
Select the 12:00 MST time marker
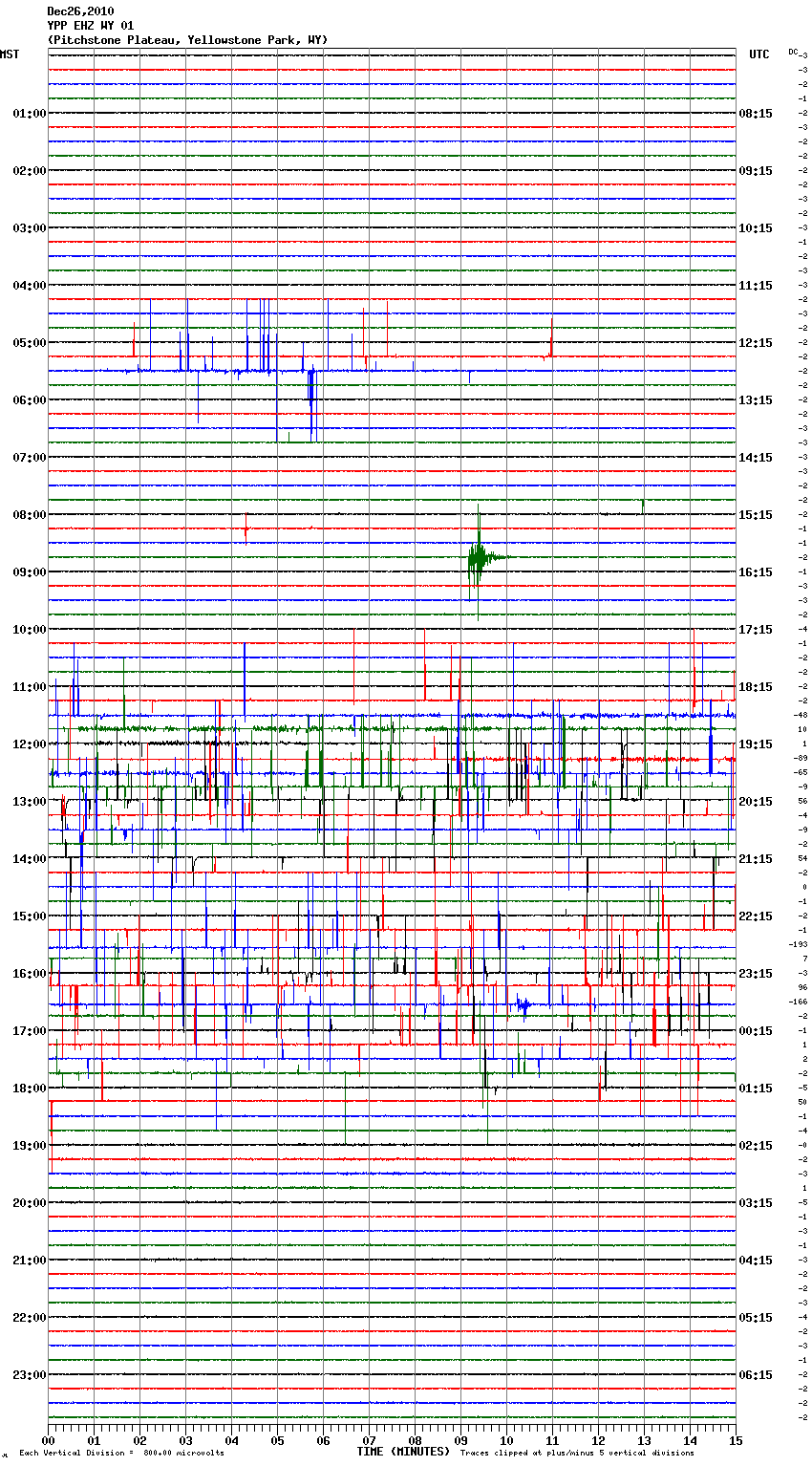click(x=29, y=744)
